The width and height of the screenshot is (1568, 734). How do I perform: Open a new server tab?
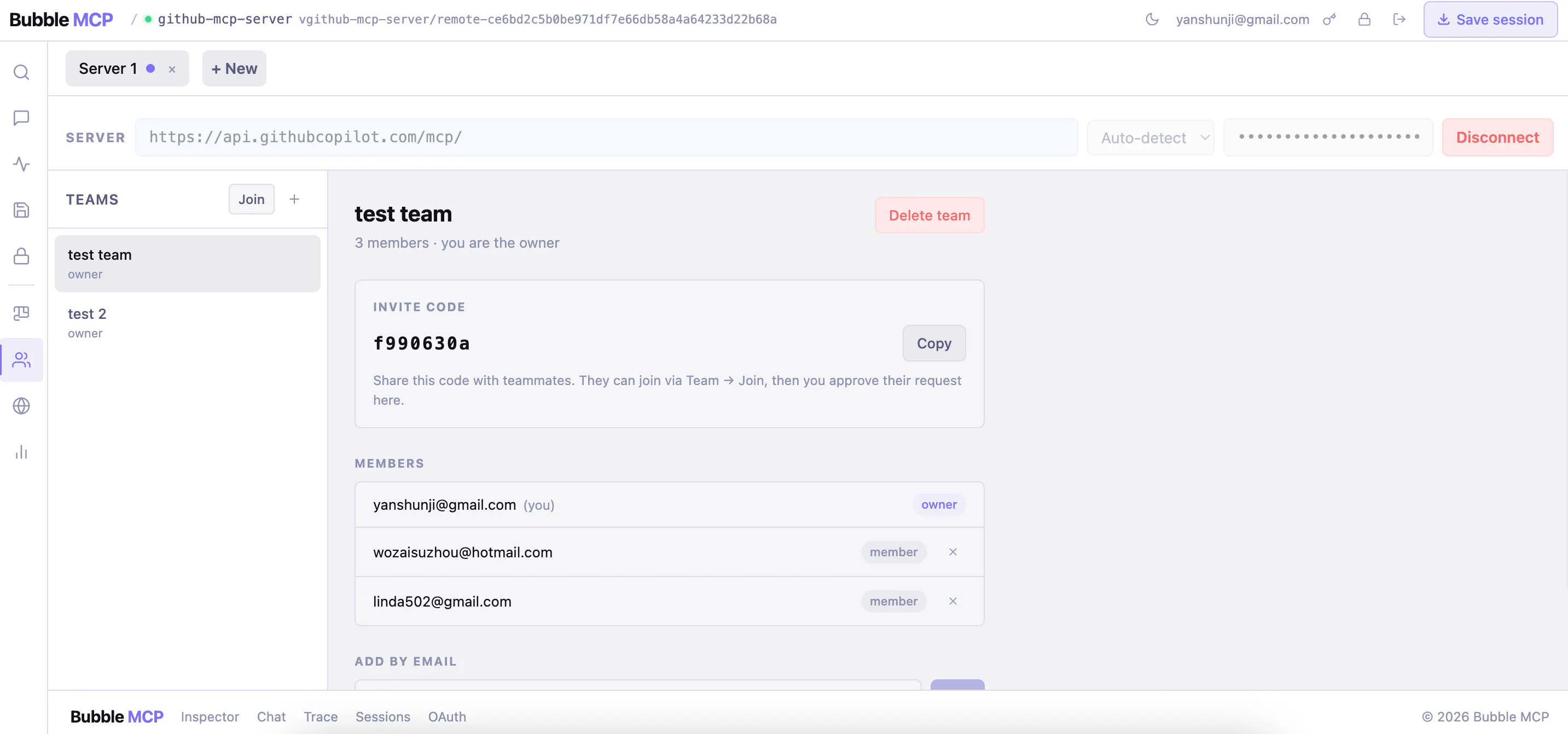coord(234,69)
